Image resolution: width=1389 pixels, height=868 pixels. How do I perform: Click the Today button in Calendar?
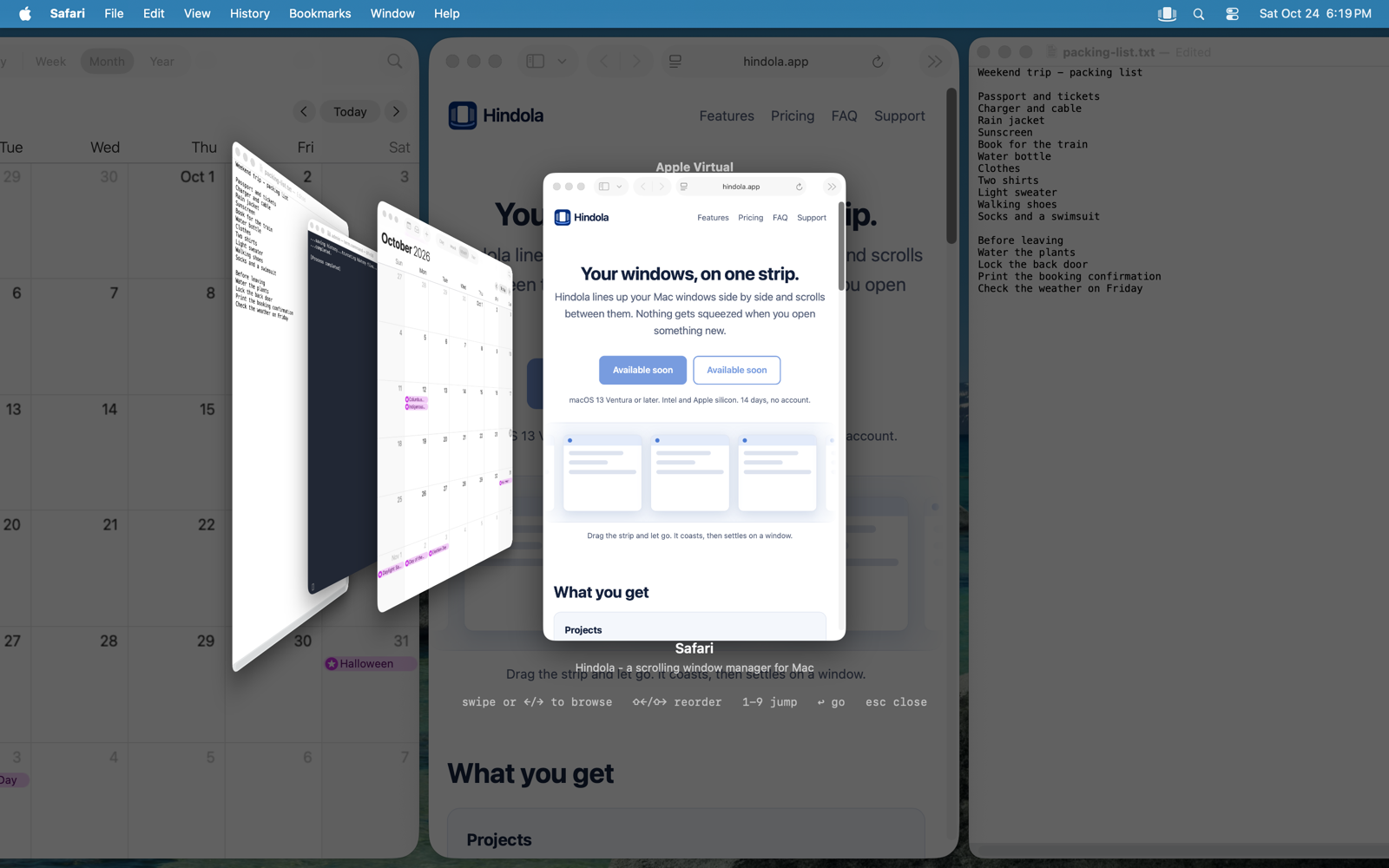[x=350, y=111]
